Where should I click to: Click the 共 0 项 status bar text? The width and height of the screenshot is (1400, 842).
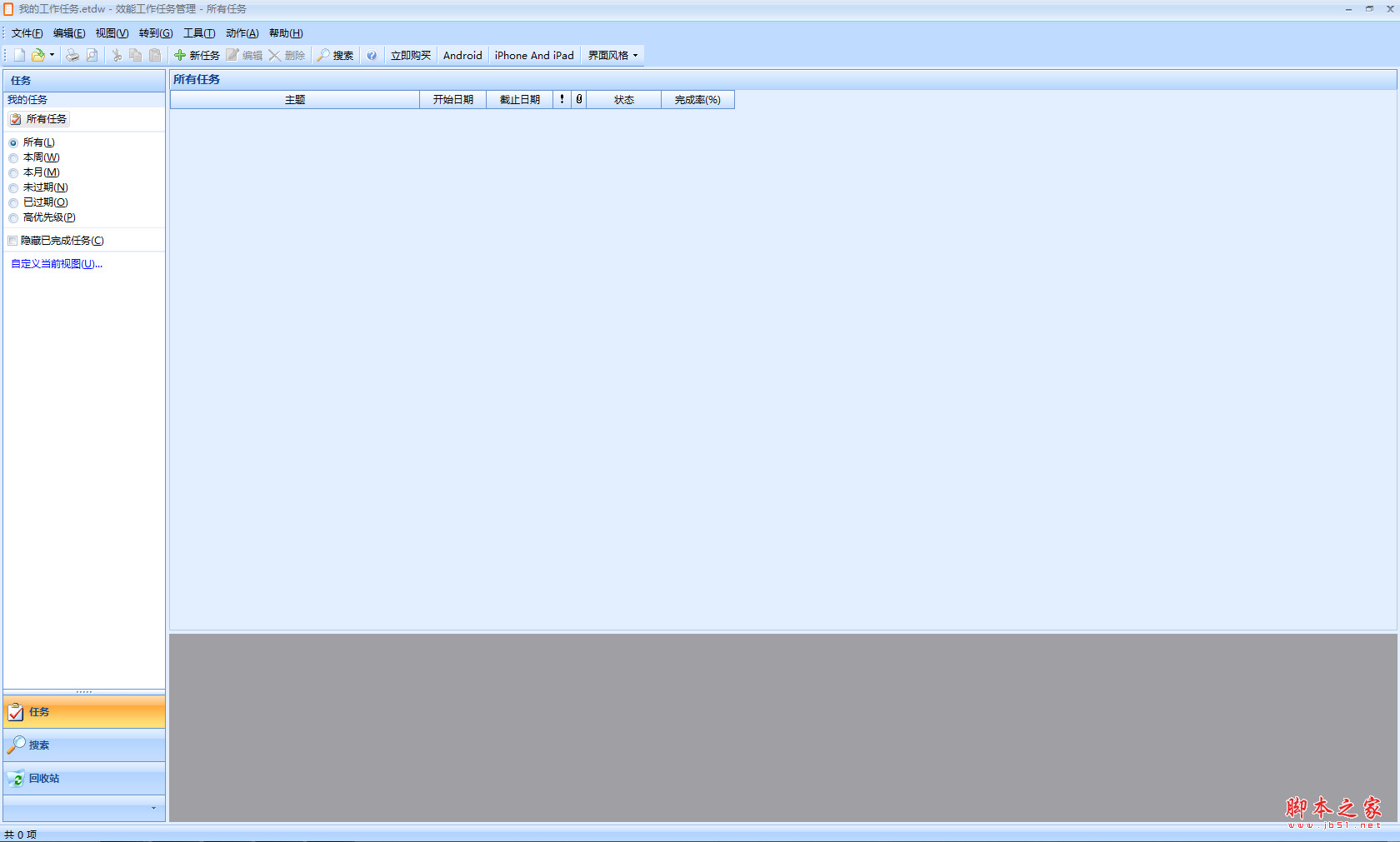[21, 835]
